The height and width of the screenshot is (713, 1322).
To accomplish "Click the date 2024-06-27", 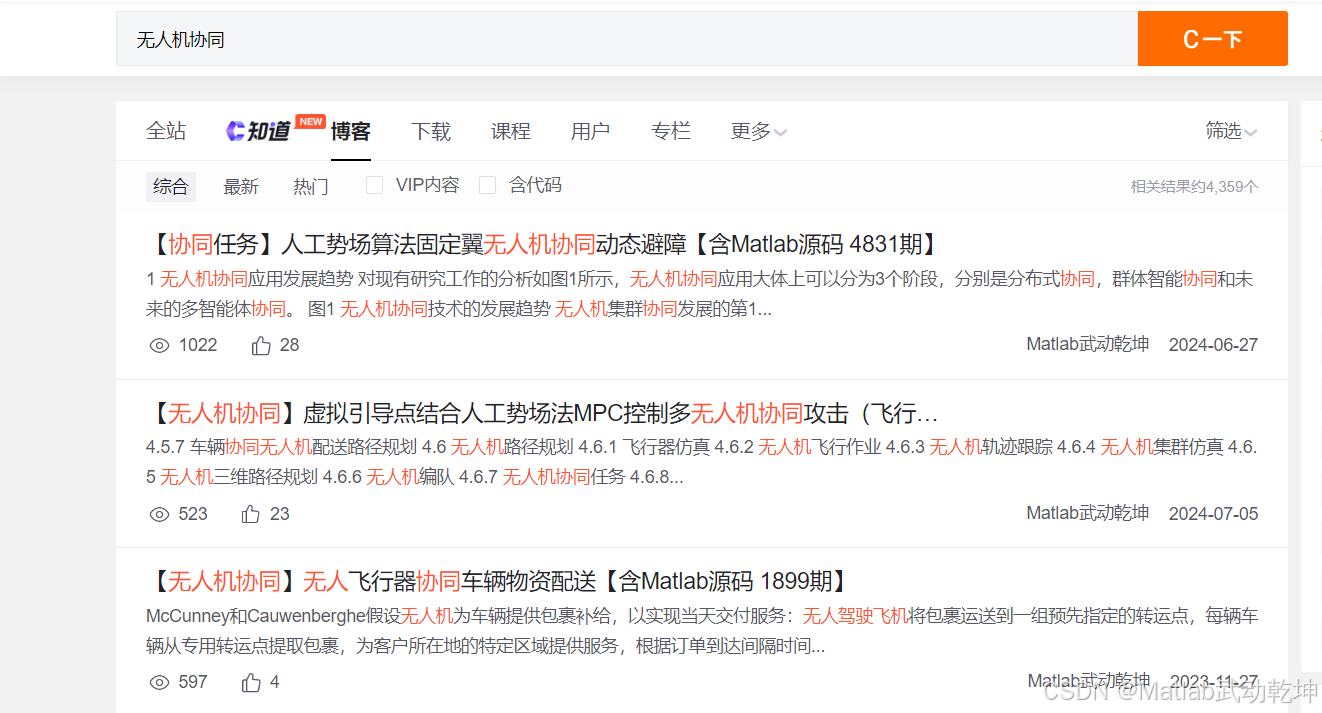I will click(x=1213, y=345).
